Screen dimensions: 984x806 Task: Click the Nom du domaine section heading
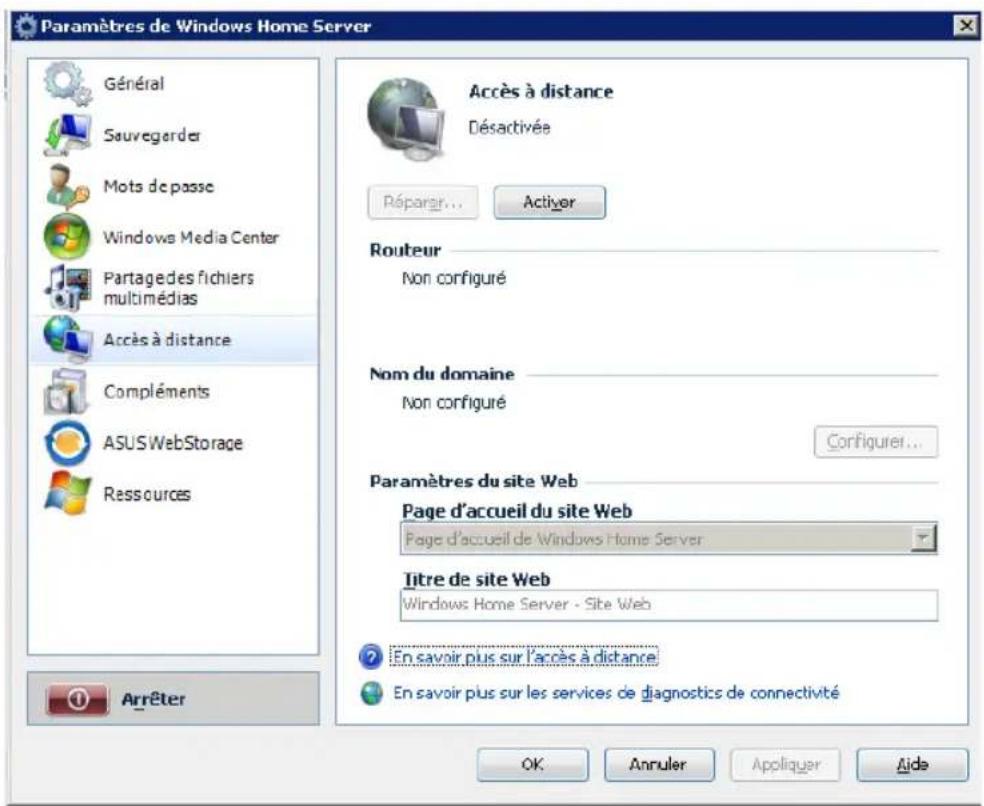[442, 374]
